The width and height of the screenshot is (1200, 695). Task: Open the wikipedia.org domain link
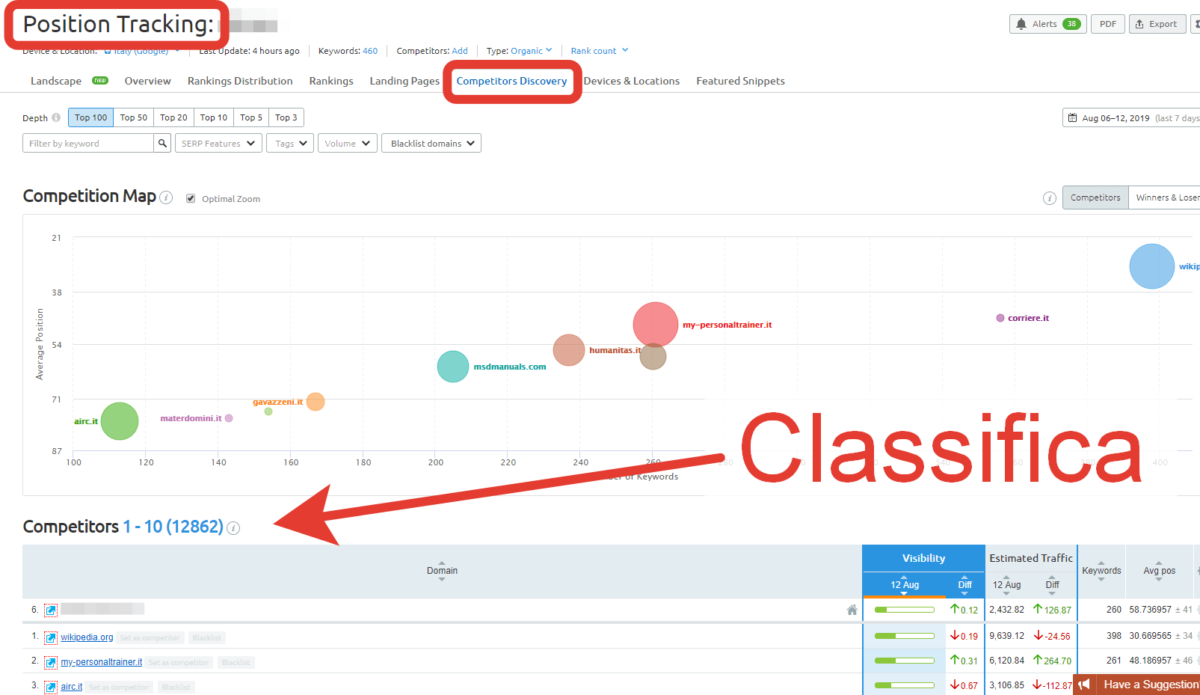click(87, 637)
